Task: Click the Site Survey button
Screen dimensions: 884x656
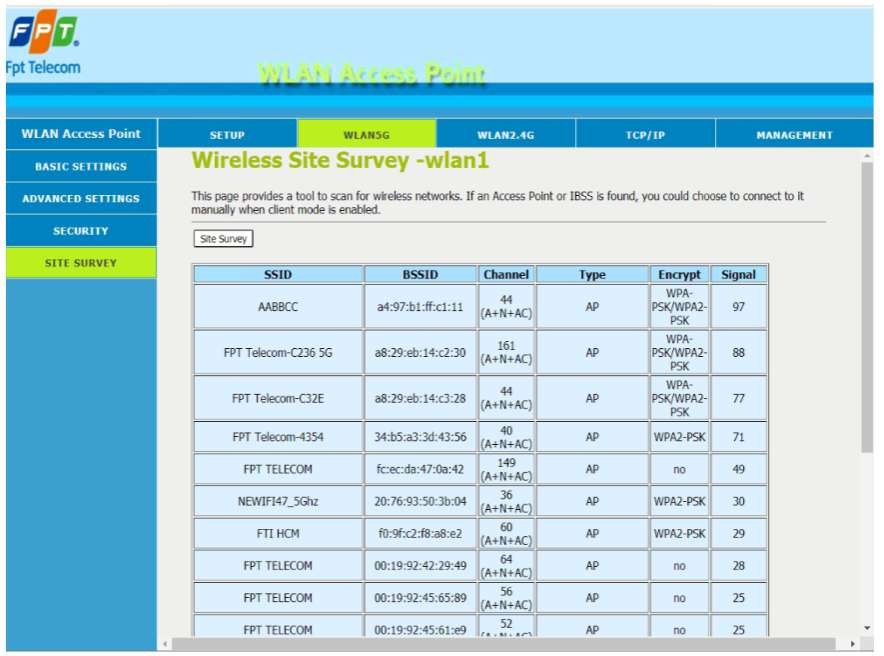Action: [x=223, y=238]
